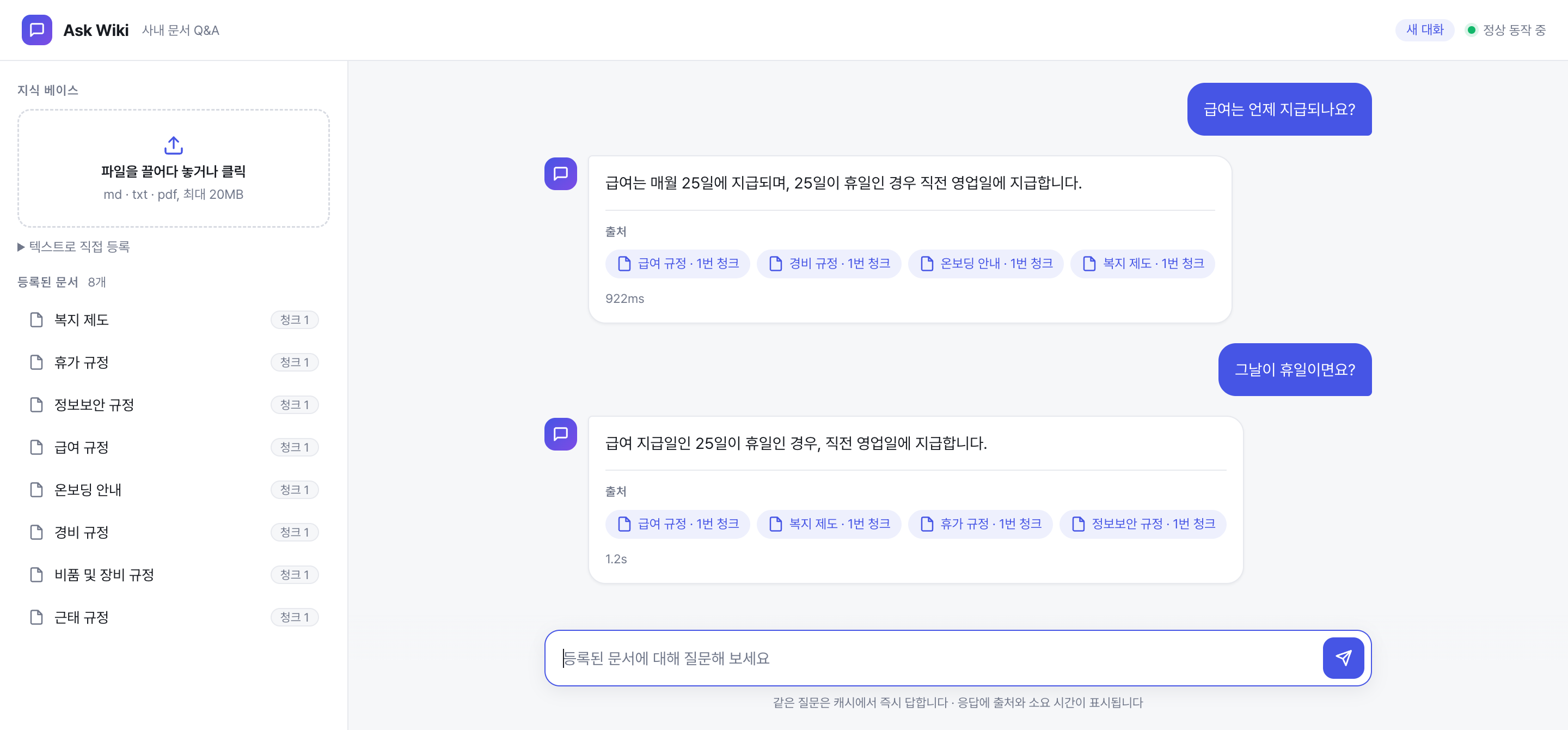This screenshot has height=730, width=1568.
Task: Select the 온보딩 안내 document in sidebar
Action: (x=174, y=490)
